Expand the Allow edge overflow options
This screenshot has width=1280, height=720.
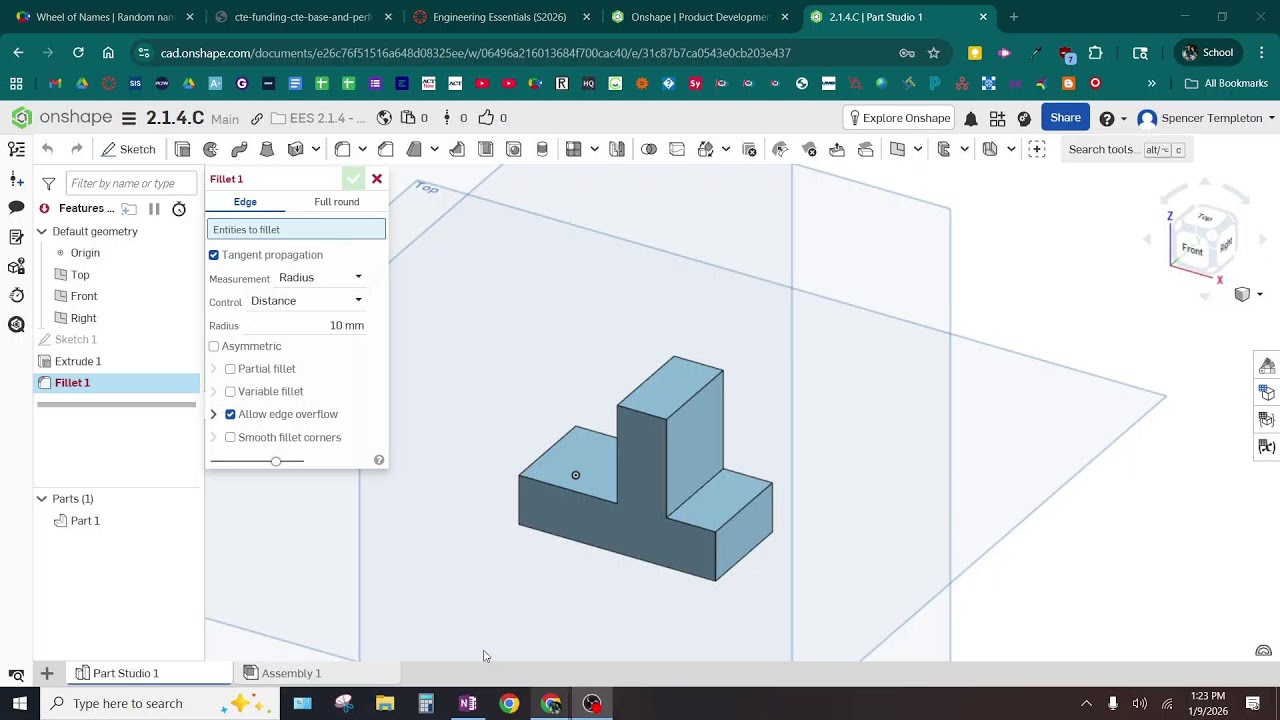tap(213, 414)
